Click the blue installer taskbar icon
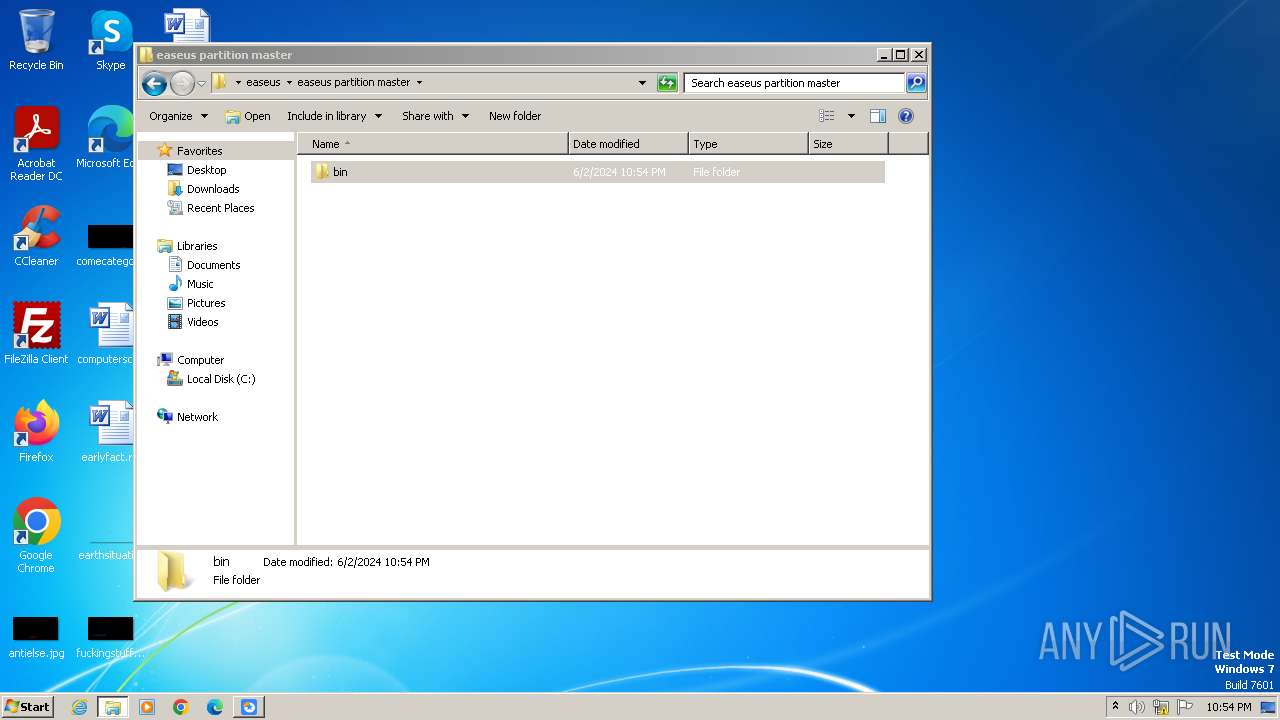The image size is (1280, 720). pyautogui.click(x=249, y=707)
